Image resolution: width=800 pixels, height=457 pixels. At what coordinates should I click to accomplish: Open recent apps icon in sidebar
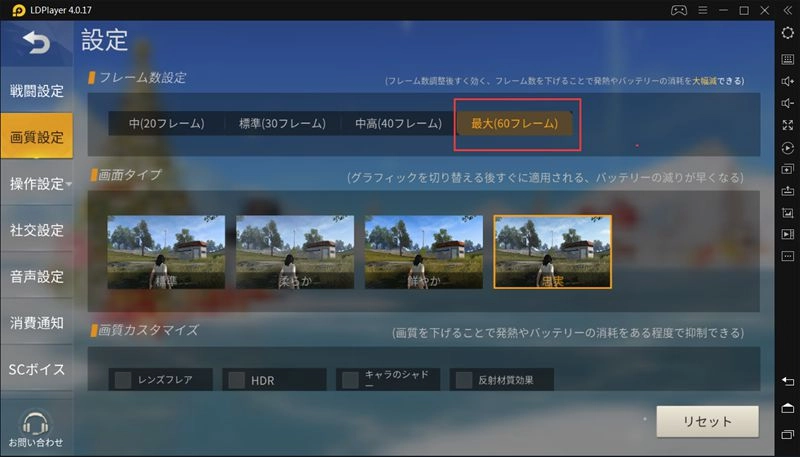click(788, 435)
